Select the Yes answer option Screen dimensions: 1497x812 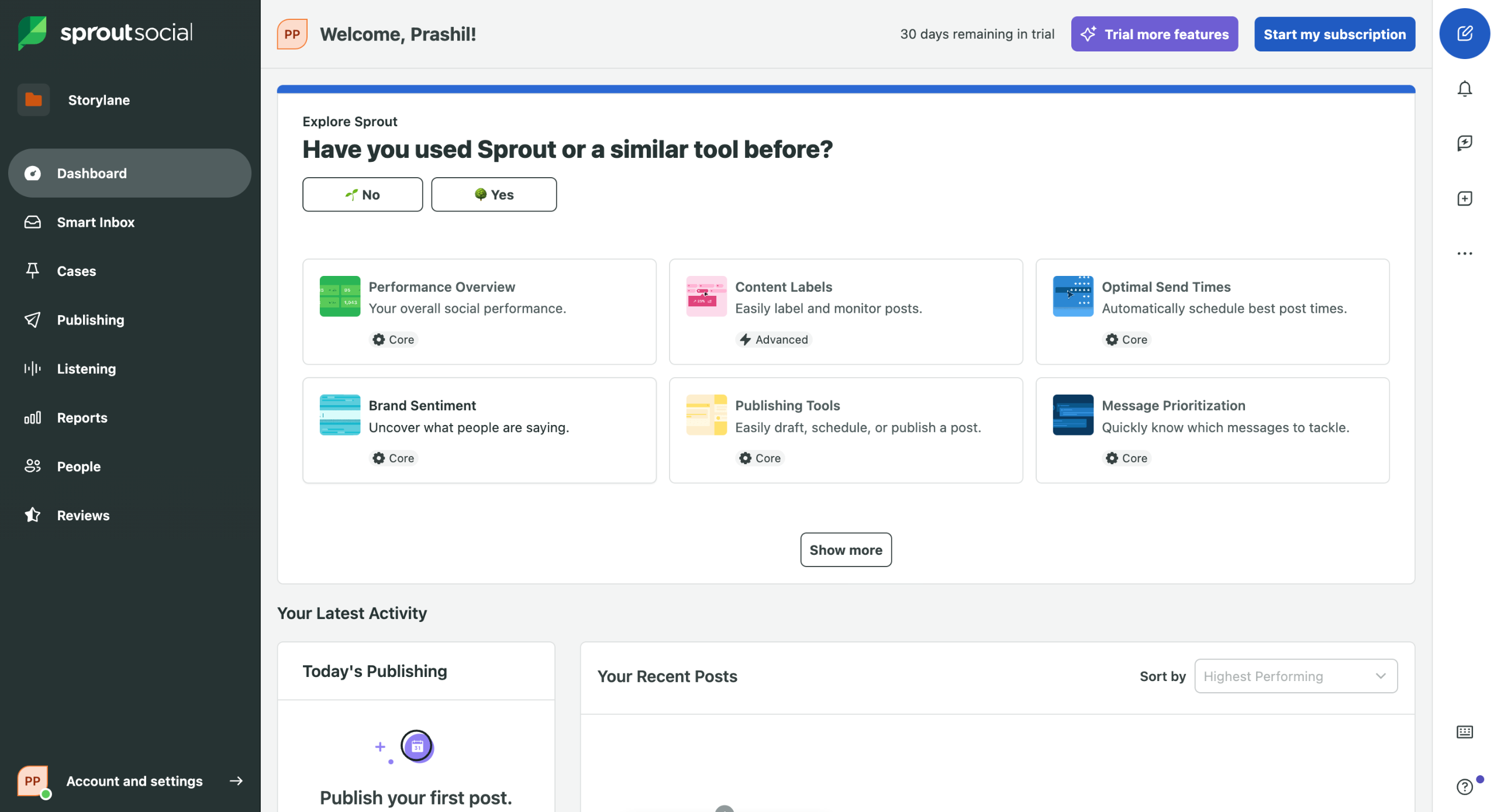[494, 195]
